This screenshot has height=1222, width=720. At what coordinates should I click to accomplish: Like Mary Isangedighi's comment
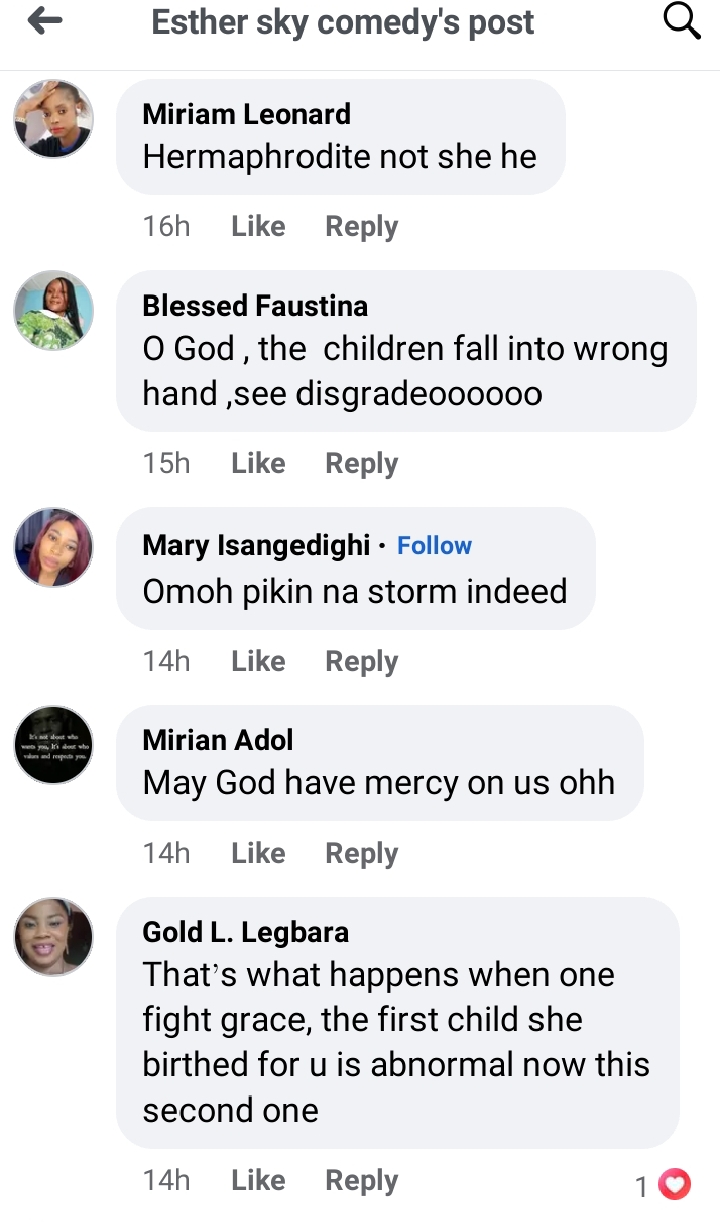coord(258,662)
